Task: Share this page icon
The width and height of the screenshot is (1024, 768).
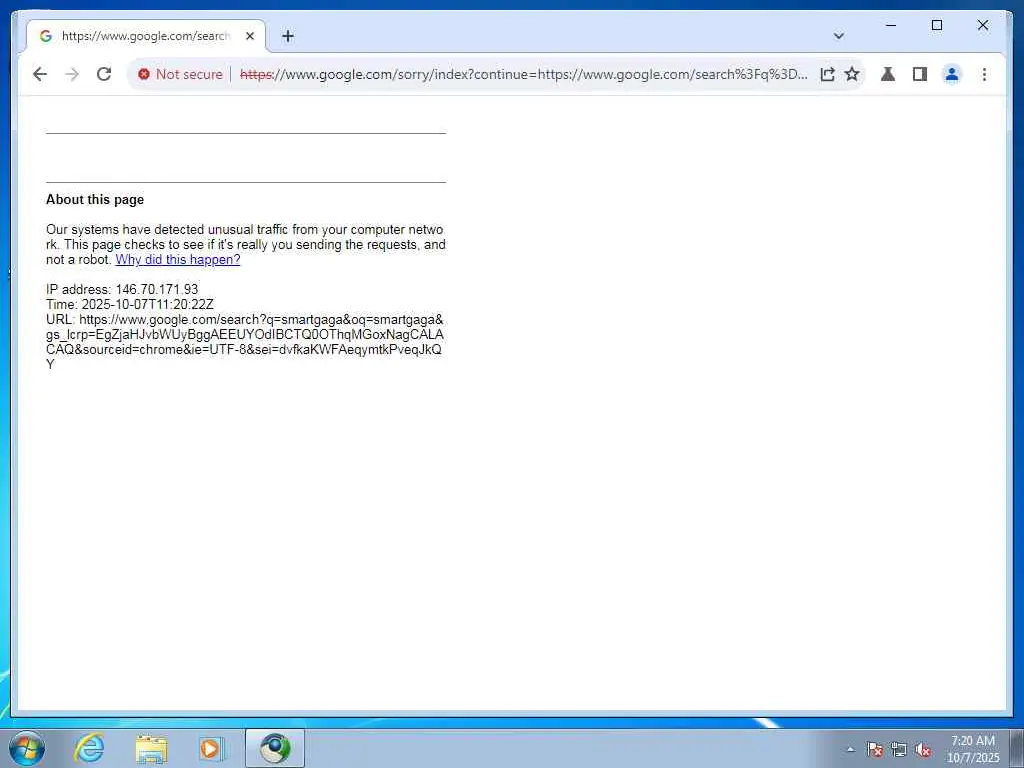Action: pyautogui.click(x=827, y=74)
